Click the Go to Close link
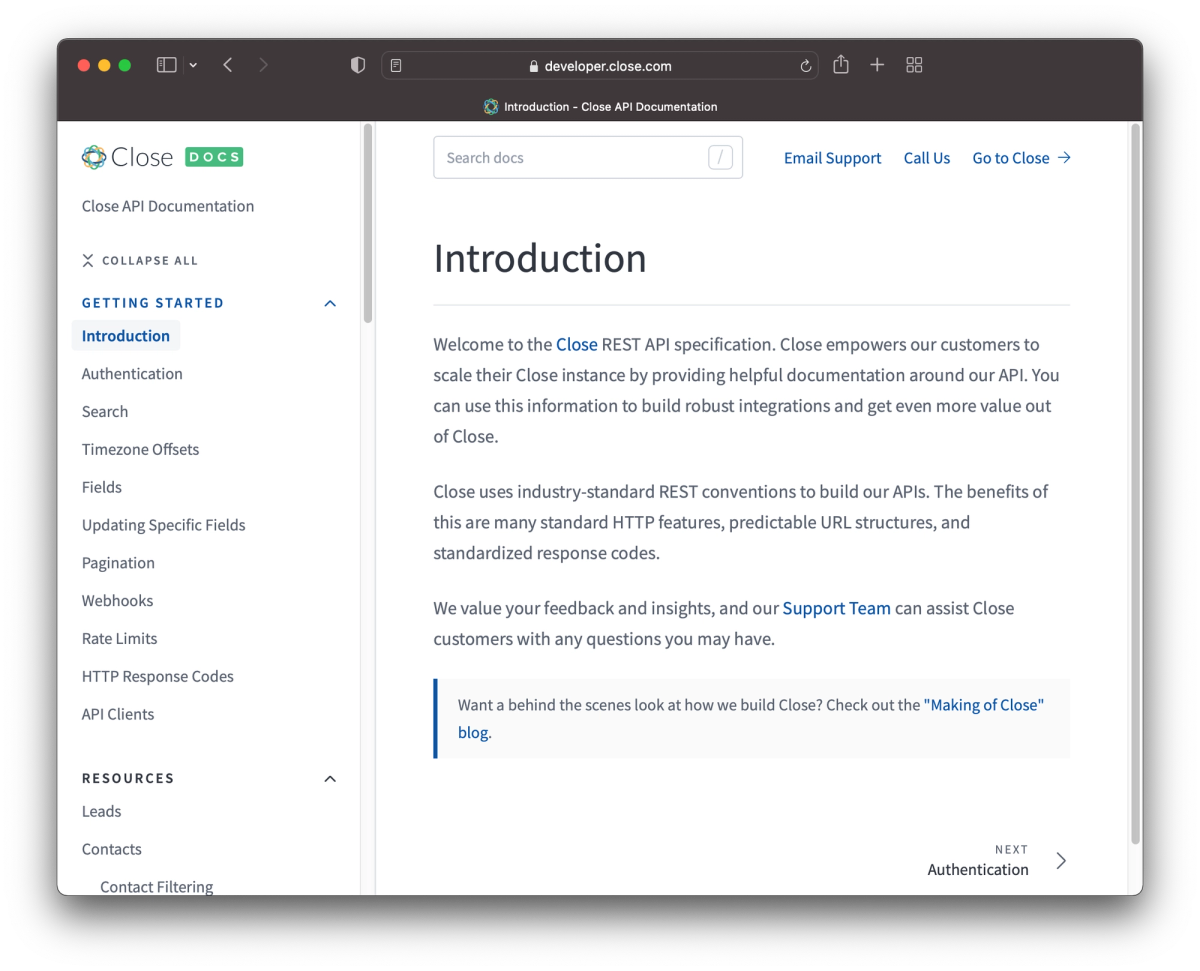 click(x=1022, y=158)
